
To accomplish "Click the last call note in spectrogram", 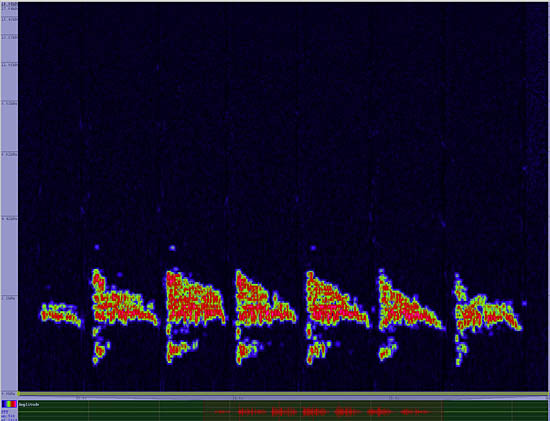I will click(488, 319).
